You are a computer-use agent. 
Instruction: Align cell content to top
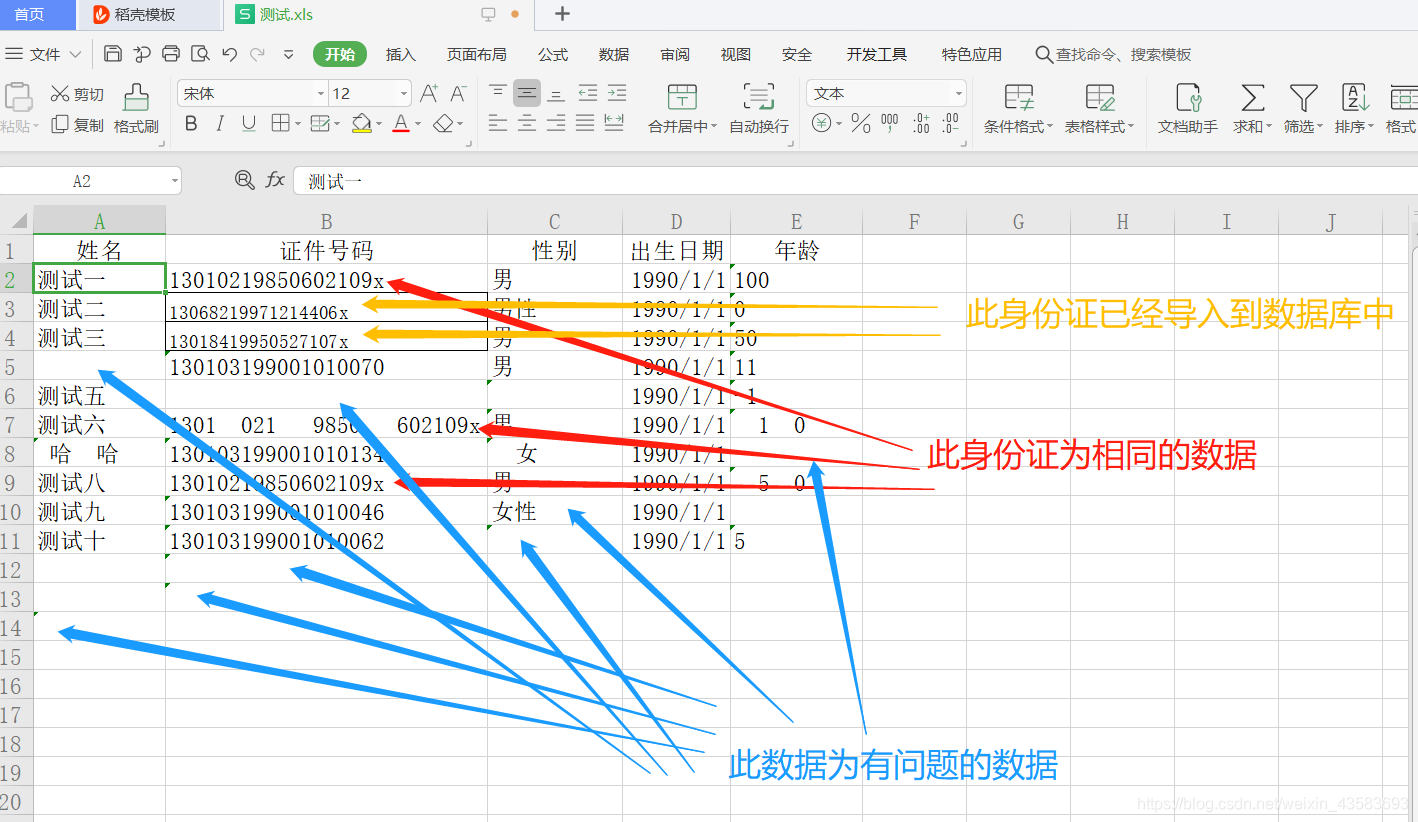coord(498,94)
